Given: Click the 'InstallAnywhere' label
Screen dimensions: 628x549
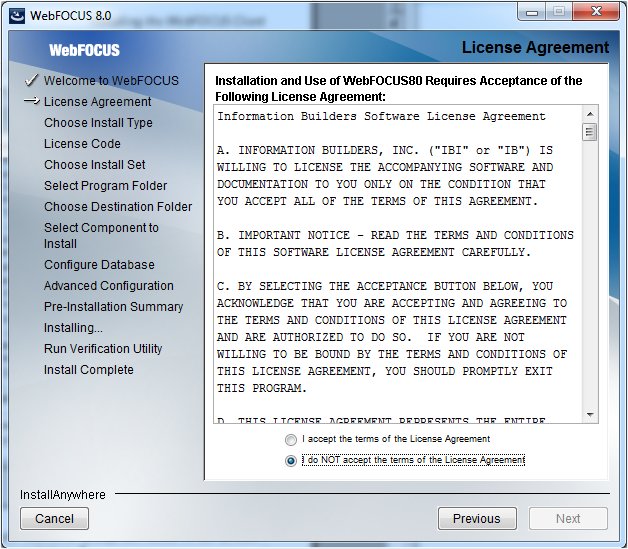Looking at the screenshot, I should click(x=63, y=495).
